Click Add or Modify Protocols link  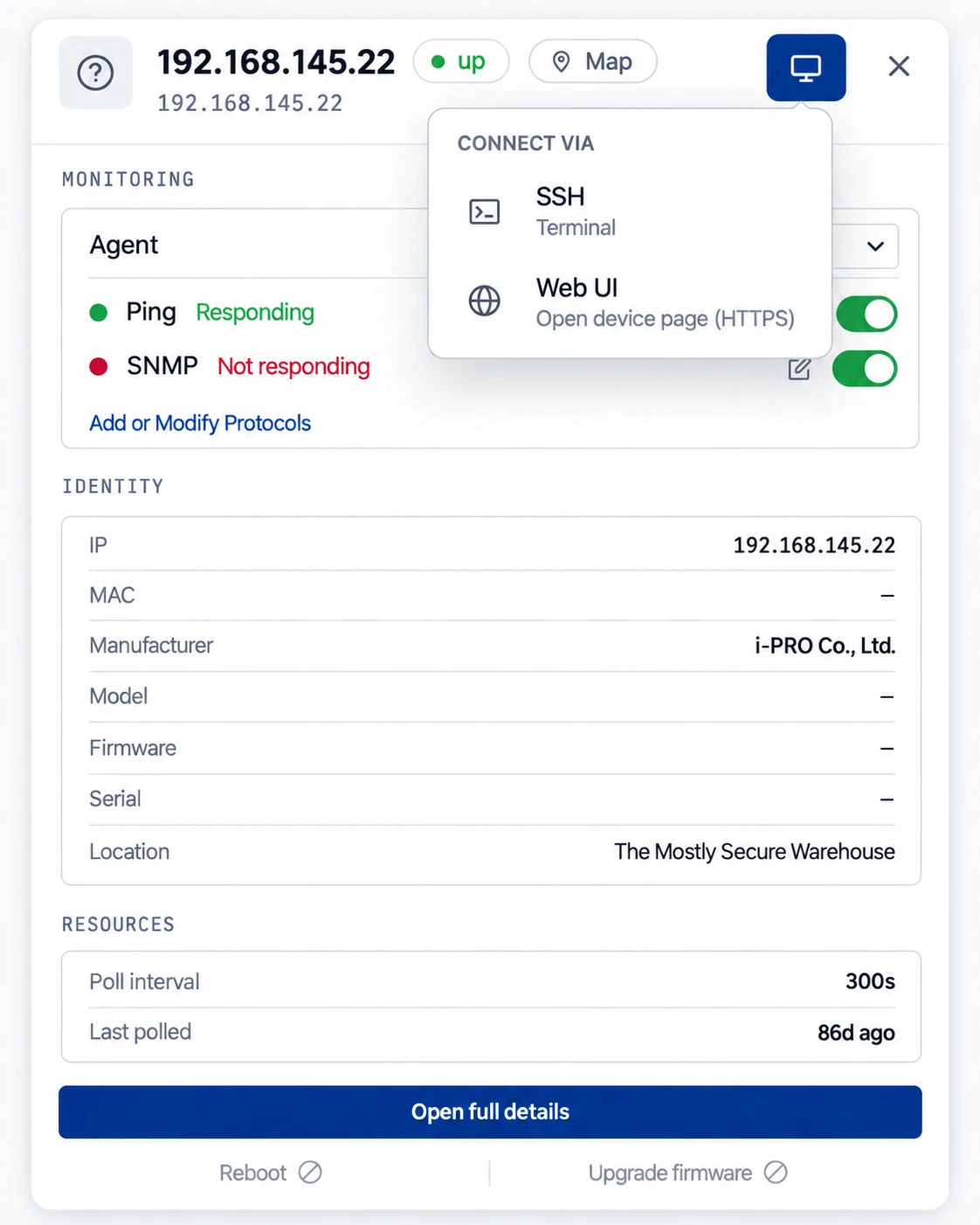200,423
